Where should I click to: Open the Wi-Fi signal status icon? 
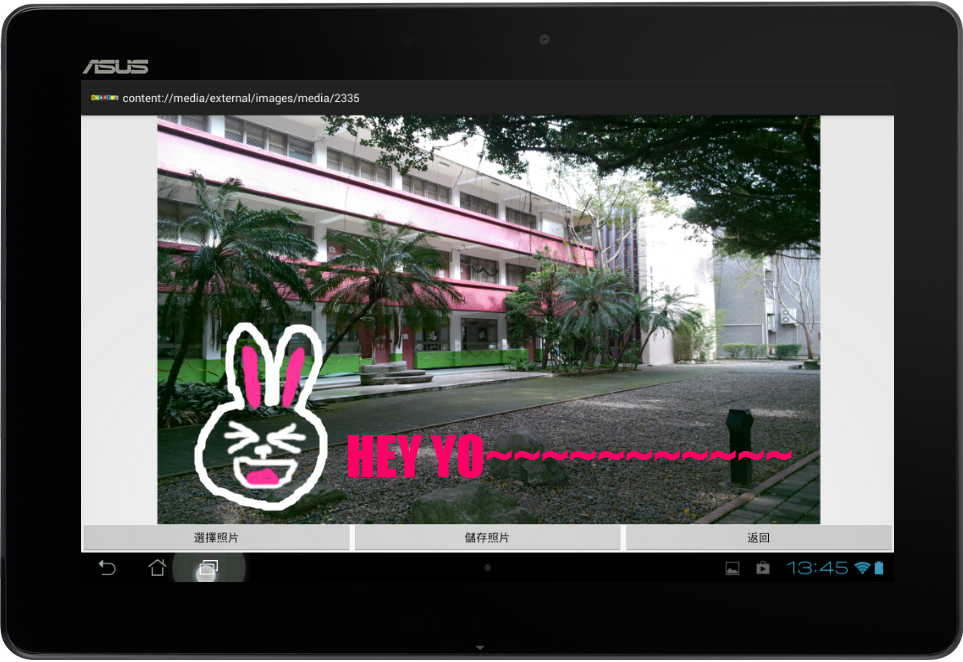(x=861, y=568)
